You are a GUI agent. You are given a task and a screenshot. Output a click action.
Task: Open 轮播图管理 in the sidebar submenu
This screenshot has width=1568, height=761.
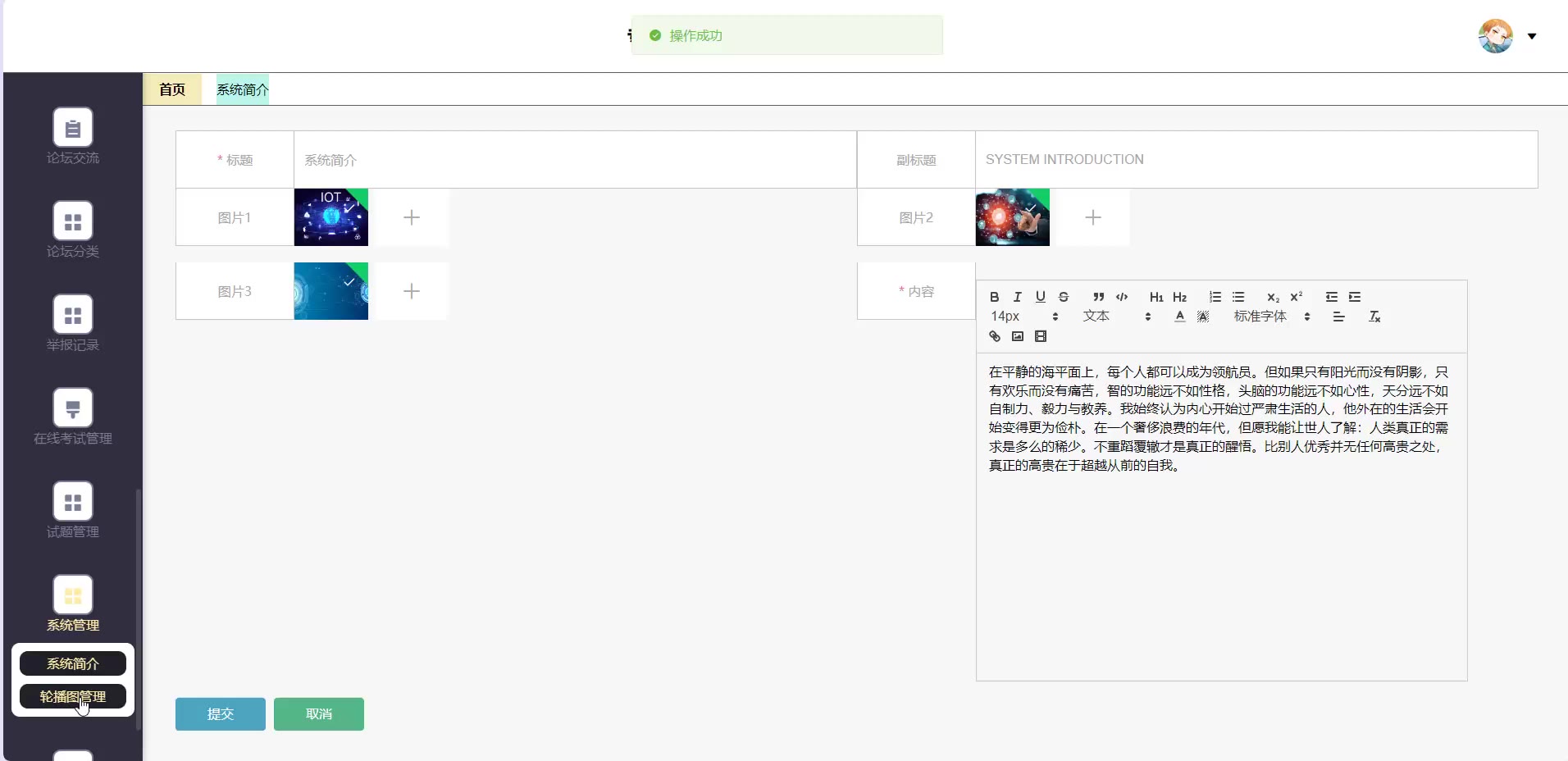[x=73, y=696]
